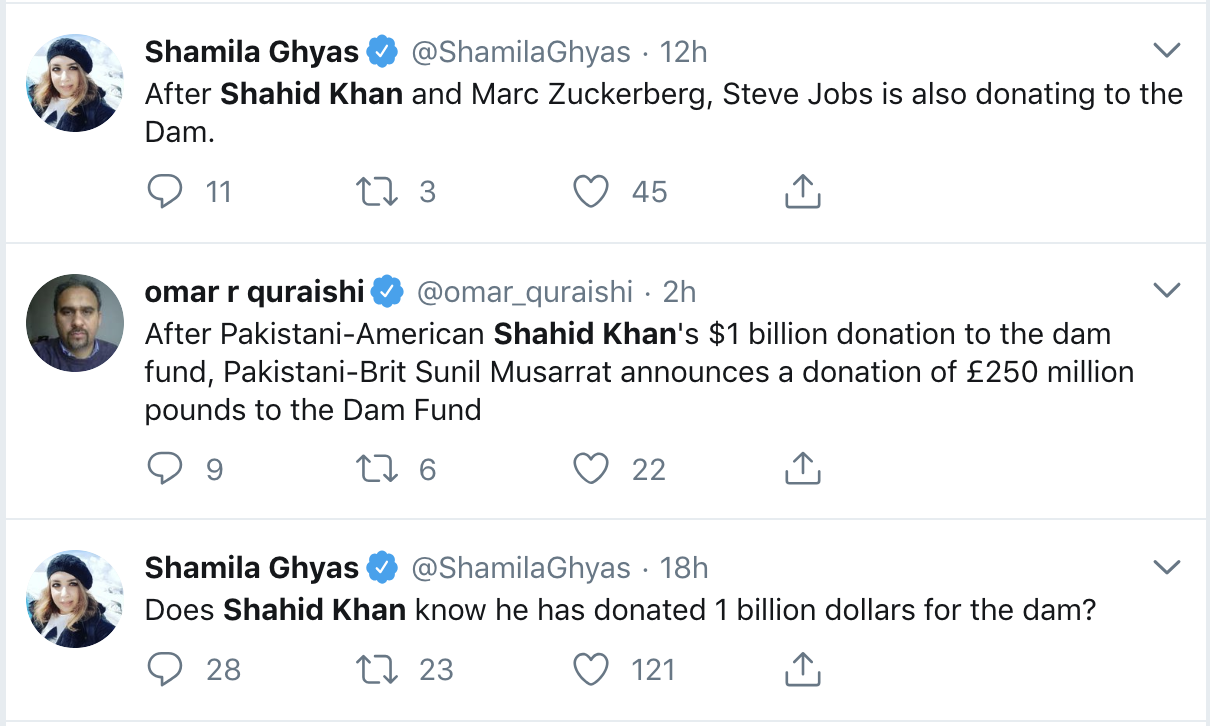Like the '1 billion dollars' tweet
The image size is (1210, 726).
pyautogui.click(x=592, y=669)
